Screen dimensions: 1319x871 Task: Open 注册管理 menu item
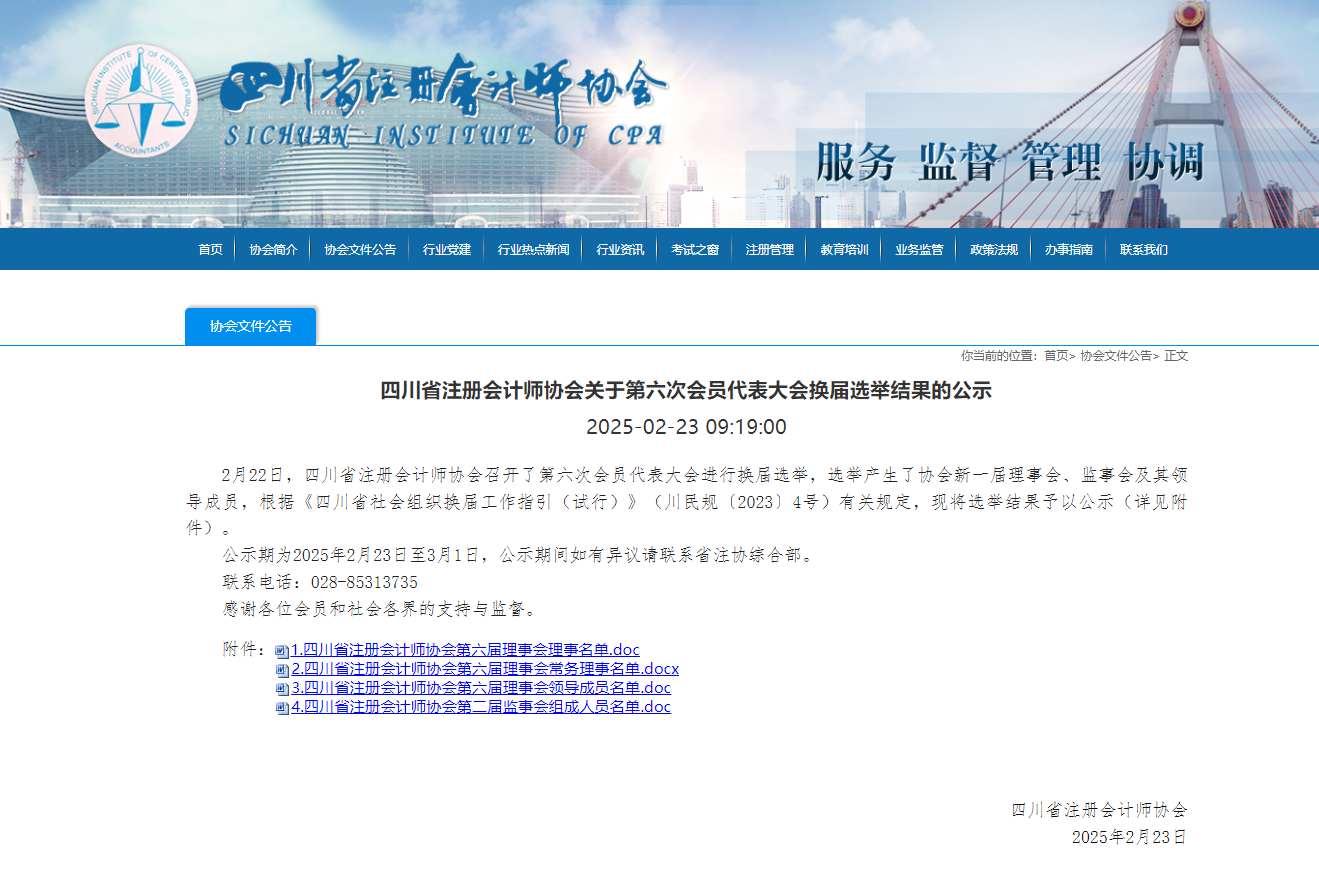click(769, 249)
